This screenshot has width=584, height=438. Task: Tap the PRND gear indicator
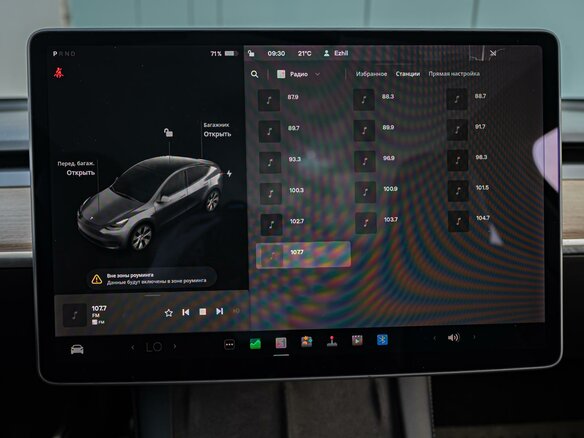coord(64,54)
